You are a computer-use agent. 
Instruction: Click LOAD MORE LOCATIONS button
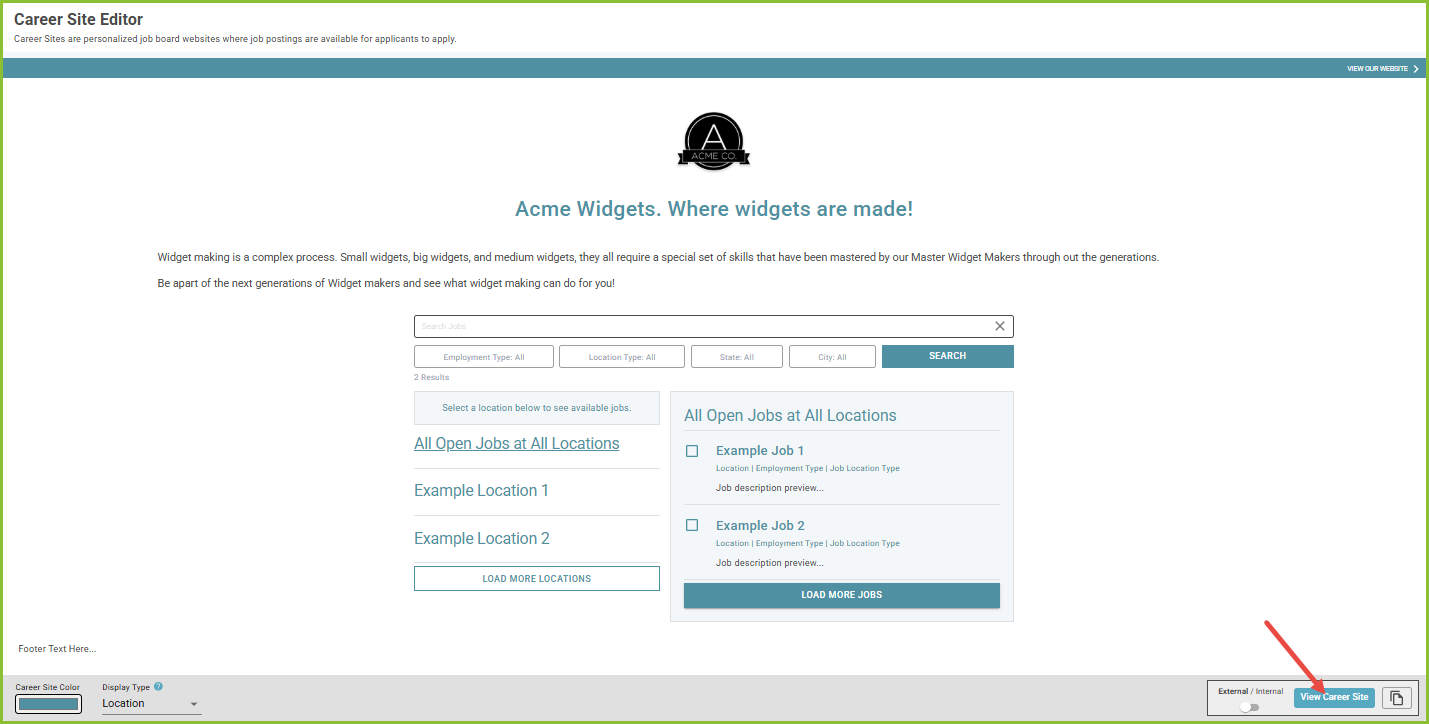click(537, 578)
